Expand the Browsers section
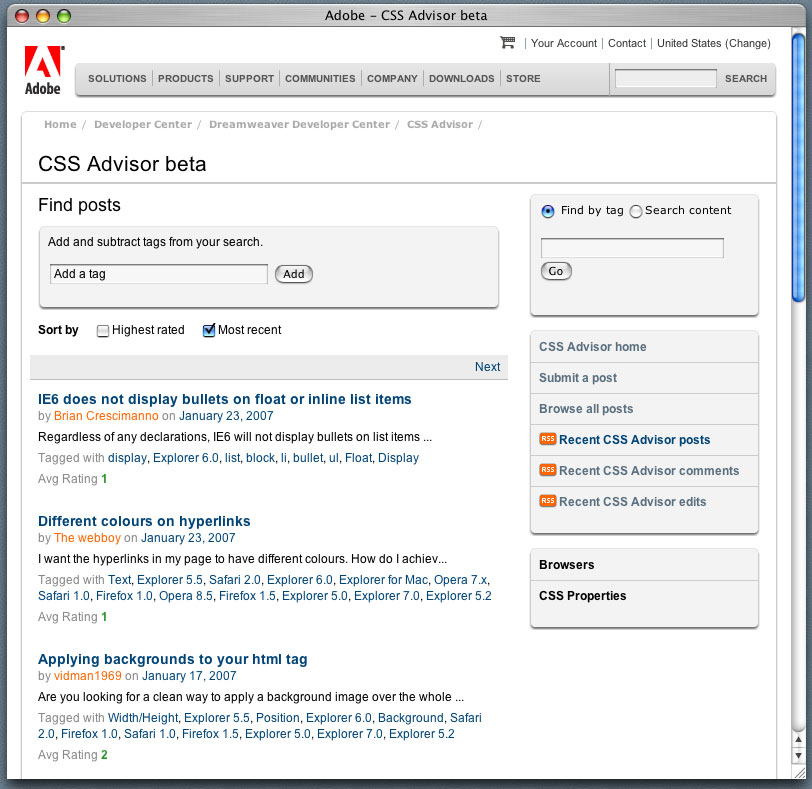This screenshot has height=789, width=812. [x=567, y=565]
